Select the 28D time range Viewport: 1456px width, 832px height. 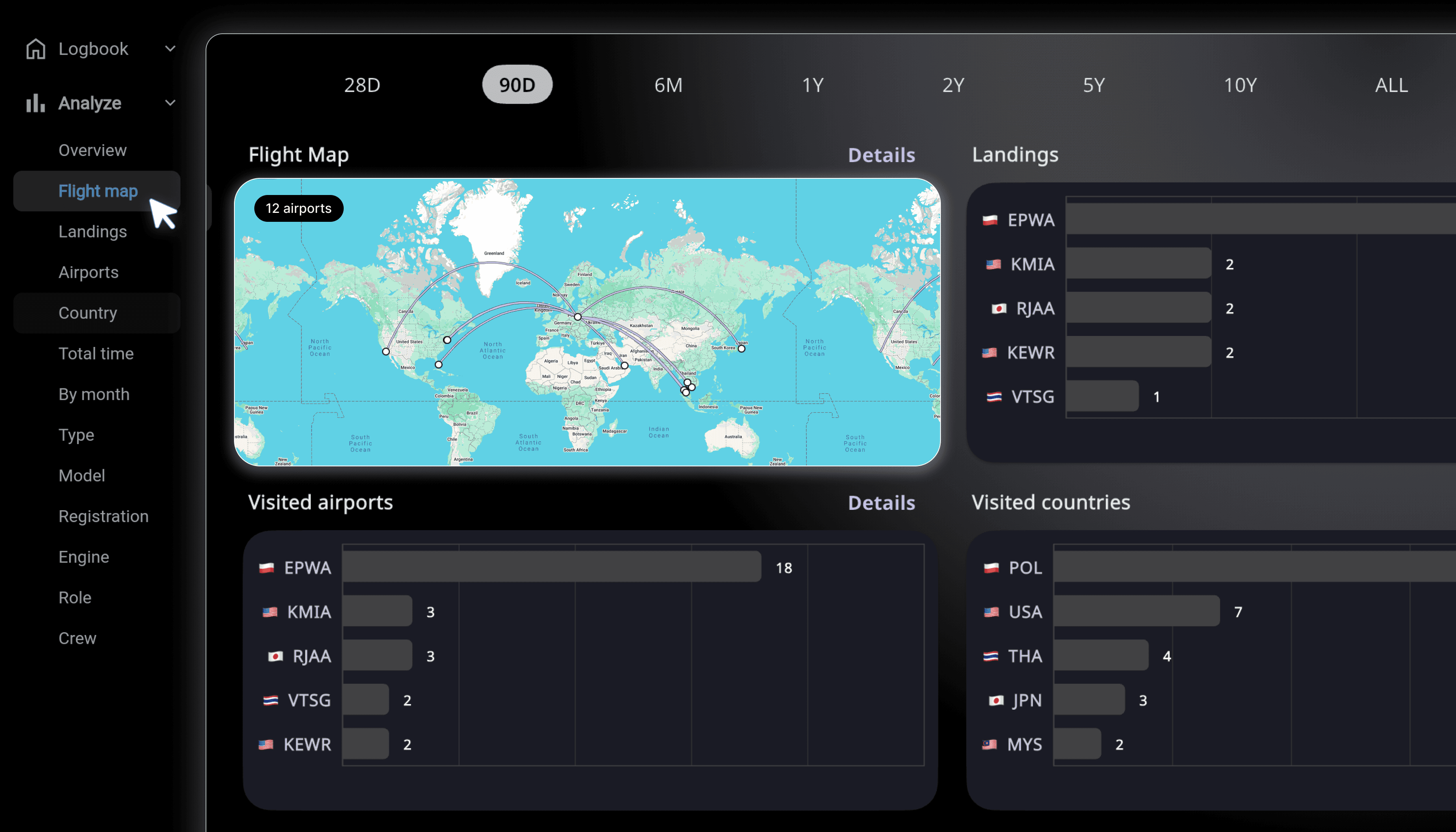click(362, 85)
